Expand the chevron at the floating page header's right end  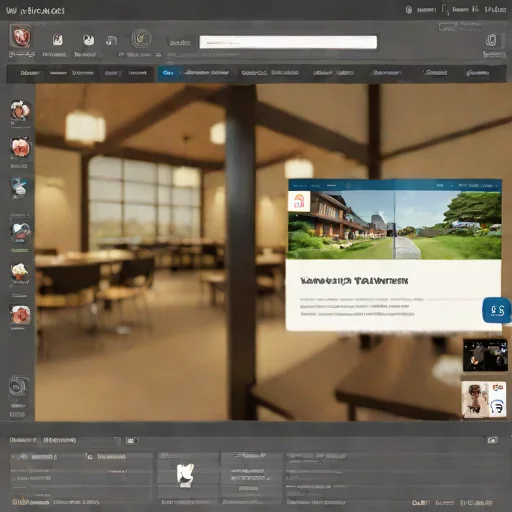pyautogui.click(x=496, y=186)
